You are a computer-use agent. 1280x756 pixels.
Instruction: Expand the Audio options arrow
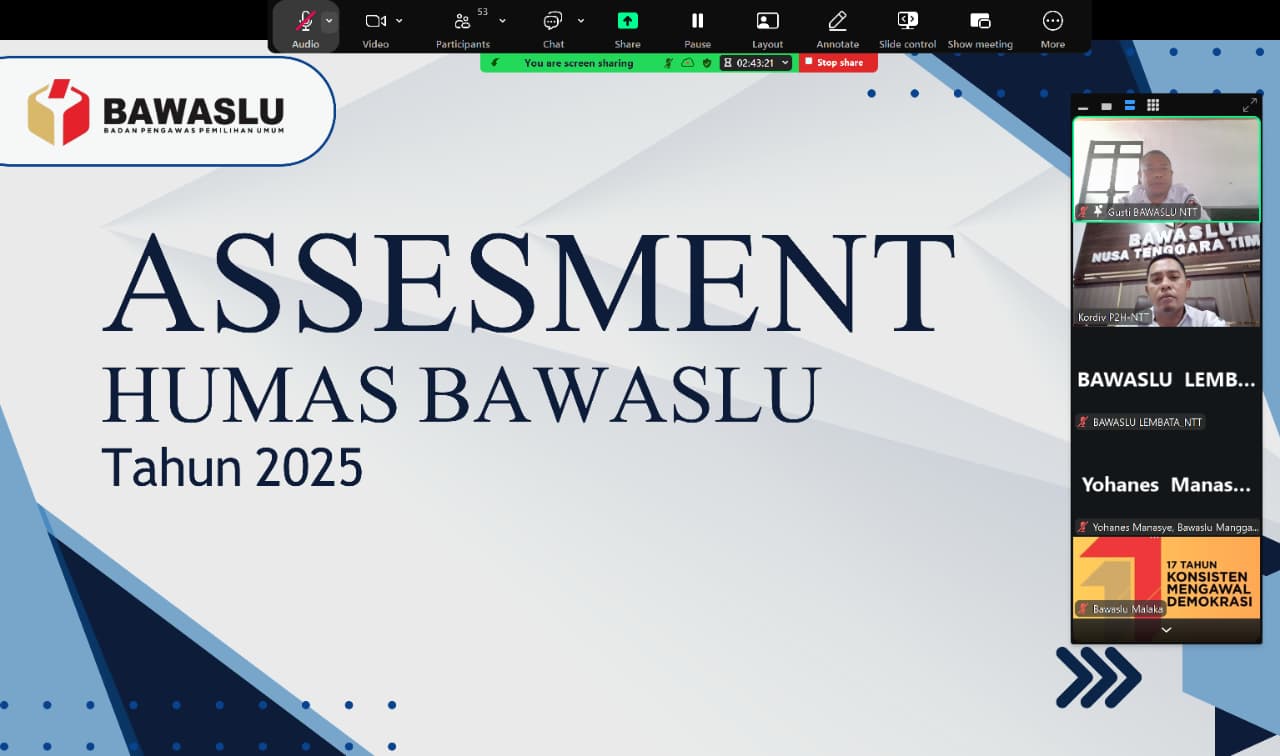(x=329, y=21)
